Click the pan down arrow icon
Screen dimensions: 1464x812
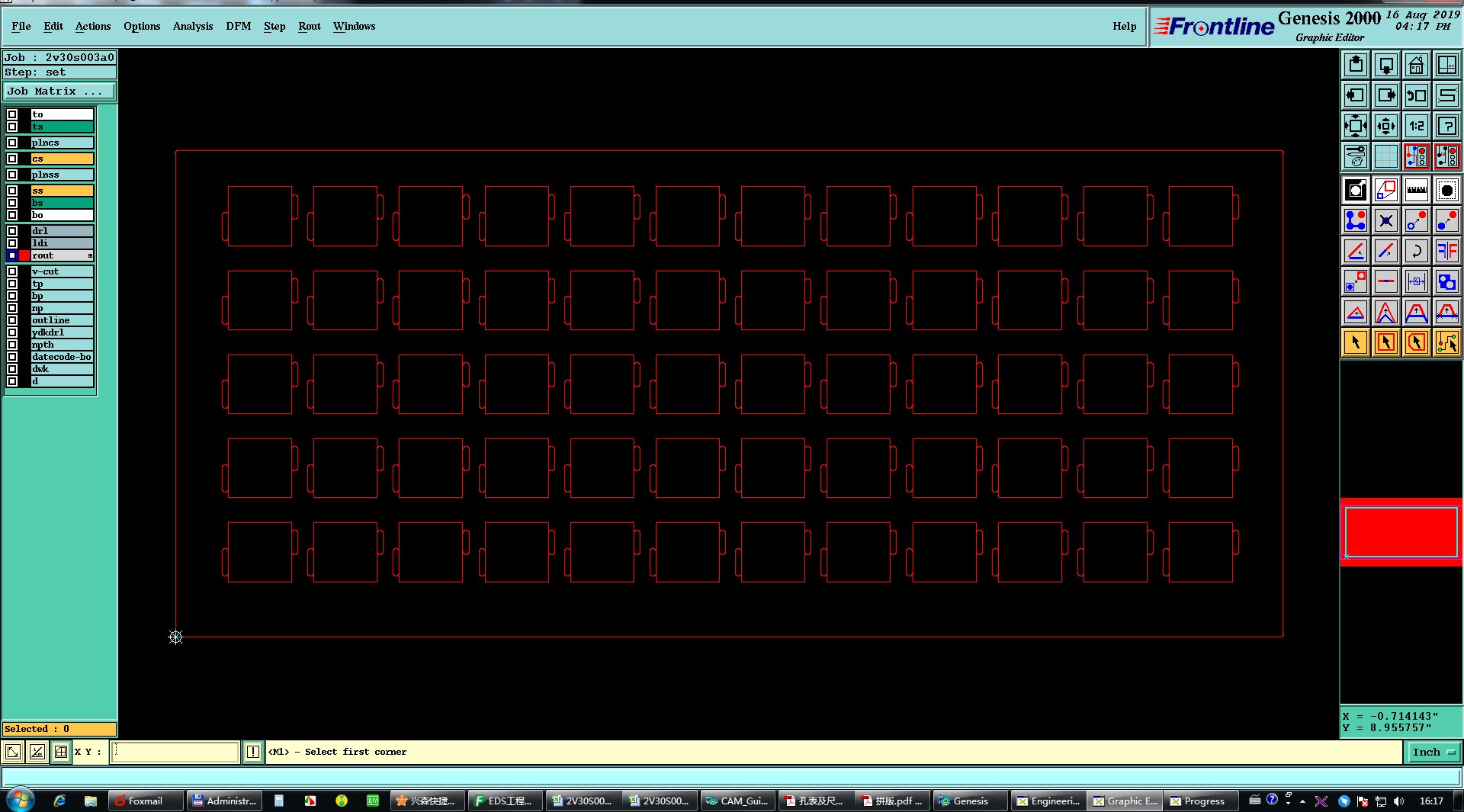pos(1386,65)
